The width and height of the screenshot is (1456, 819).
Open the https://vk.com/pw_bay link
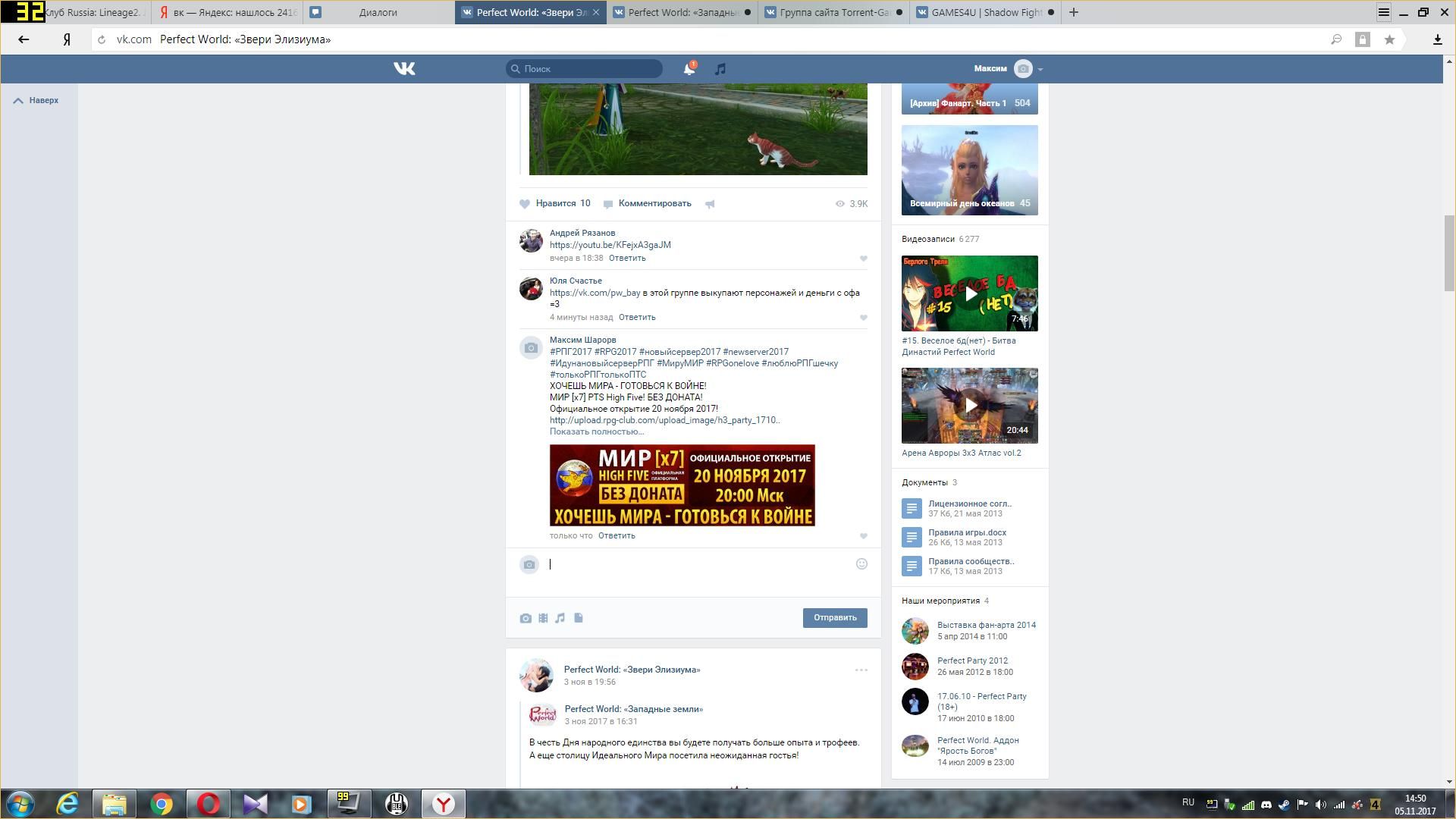(x=595, y=293)
